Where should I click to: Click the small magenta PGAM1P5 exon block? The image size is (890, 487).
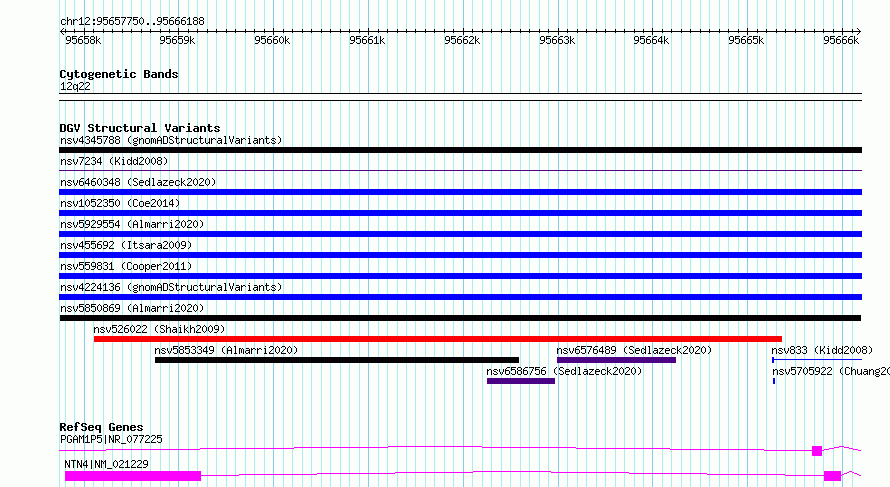tap(817, 451)
